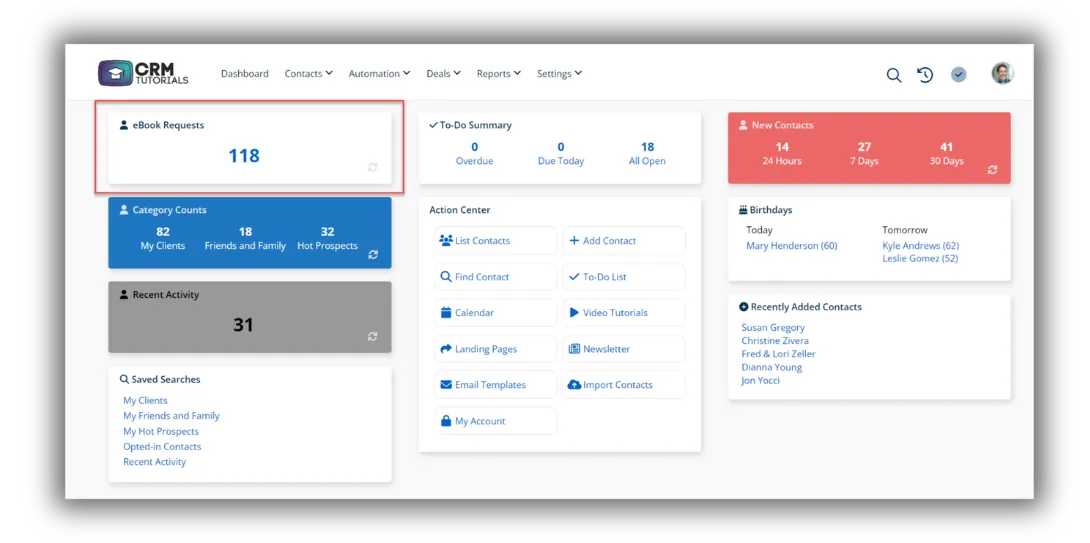
Task: Refresh the eBook Requests widget
Action: click(x=373, y=167)
